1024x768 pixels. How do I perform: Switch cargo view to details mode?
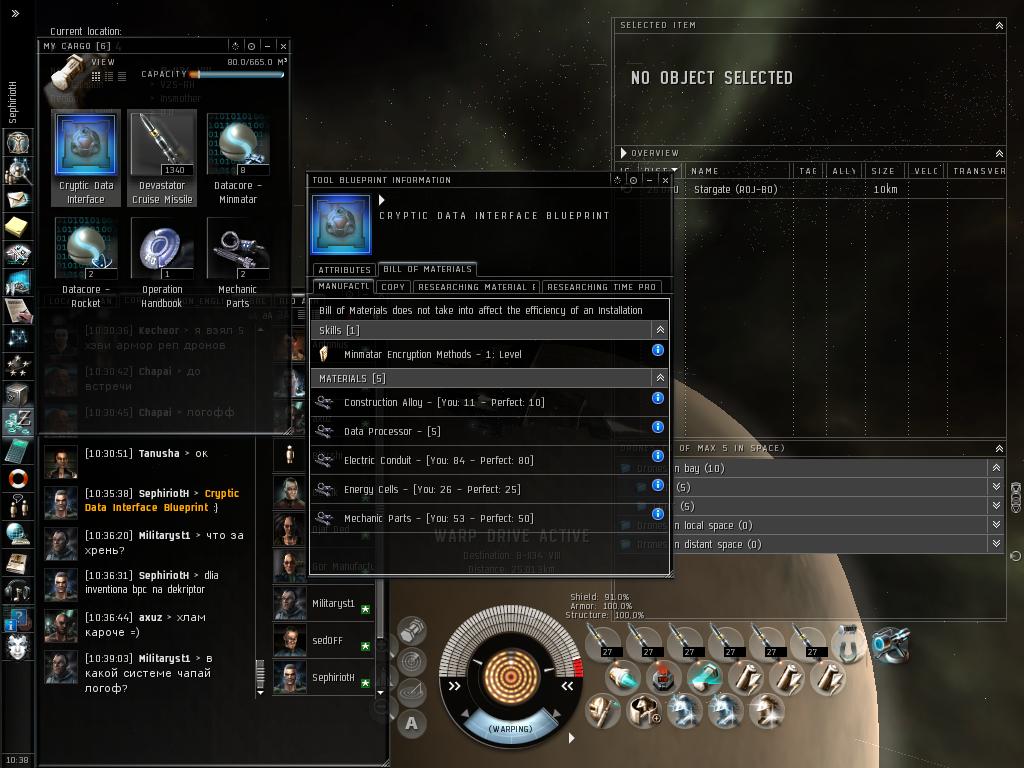tap(109, 76)
